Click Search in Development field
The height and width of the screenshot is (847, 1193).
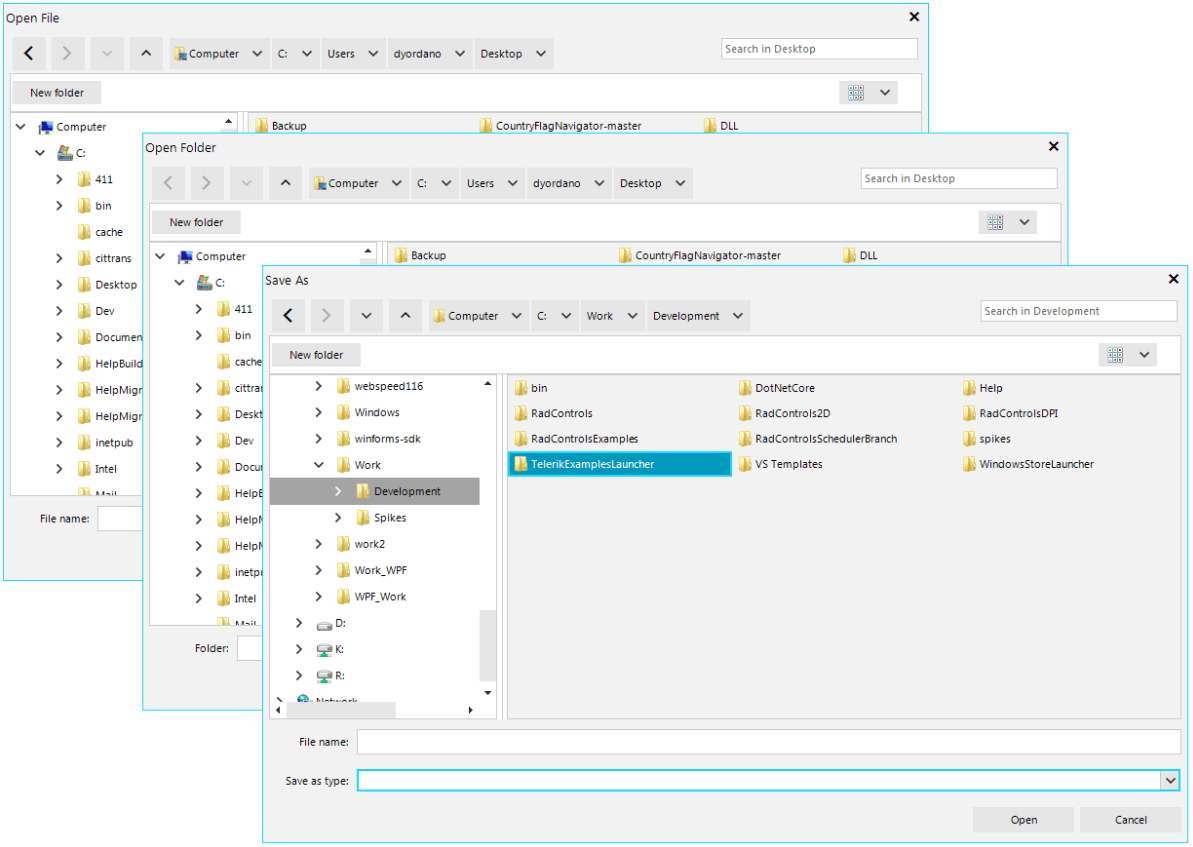tap(1078, 310)
